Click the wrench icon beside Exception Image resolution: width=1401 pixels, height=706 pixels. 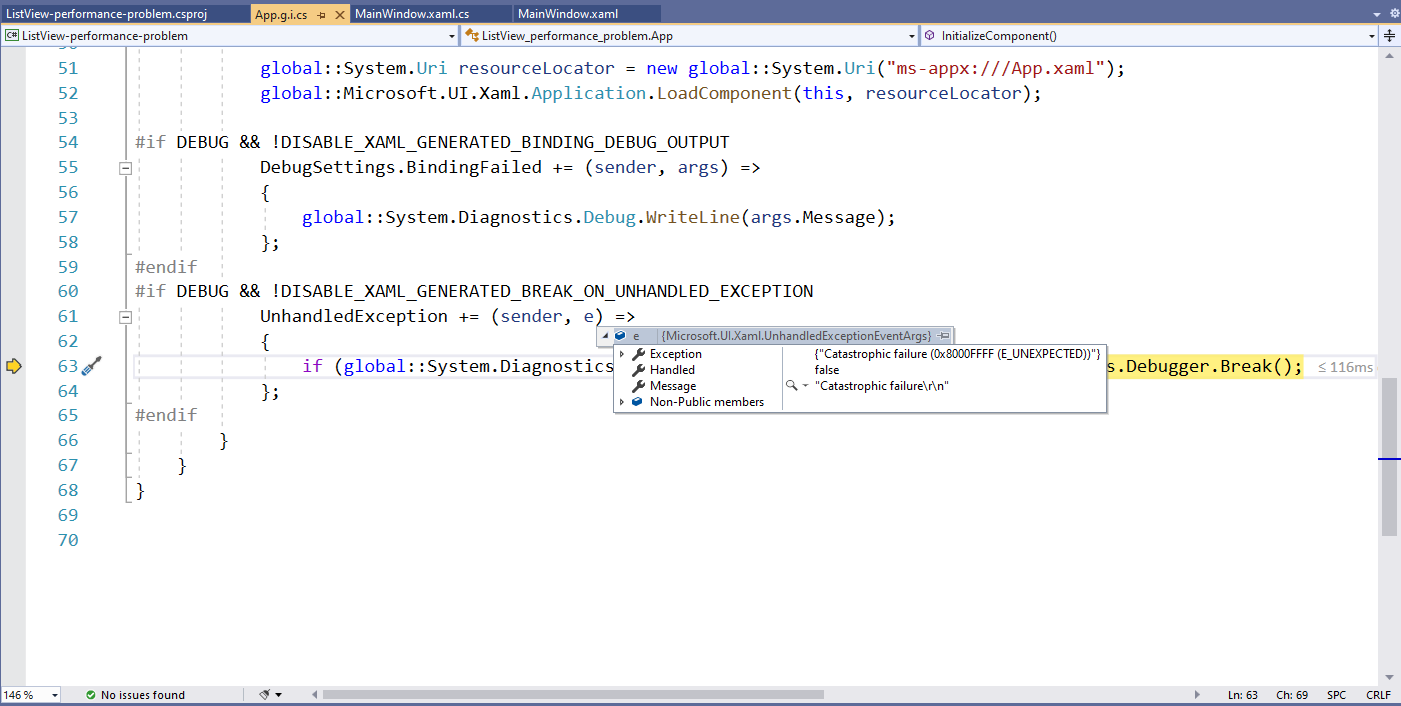[639, 354]
